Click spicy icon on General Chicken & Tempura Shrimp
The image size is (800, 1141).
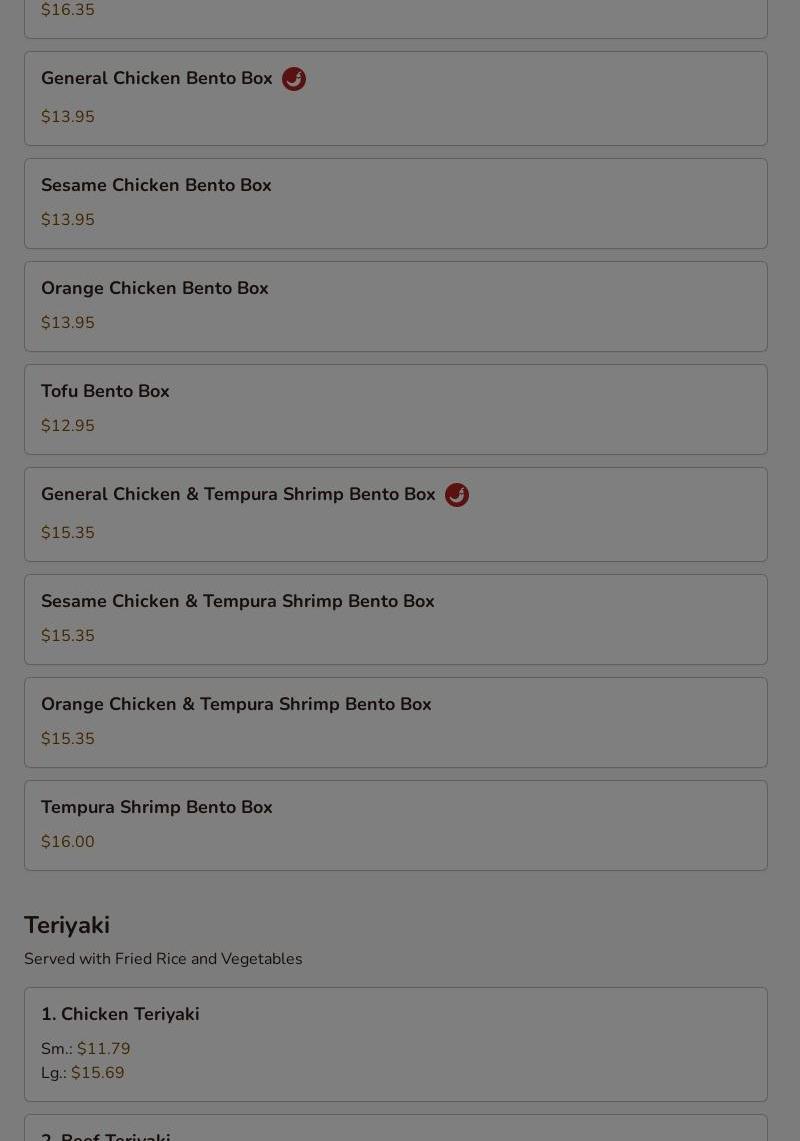[x=457, y=495]
